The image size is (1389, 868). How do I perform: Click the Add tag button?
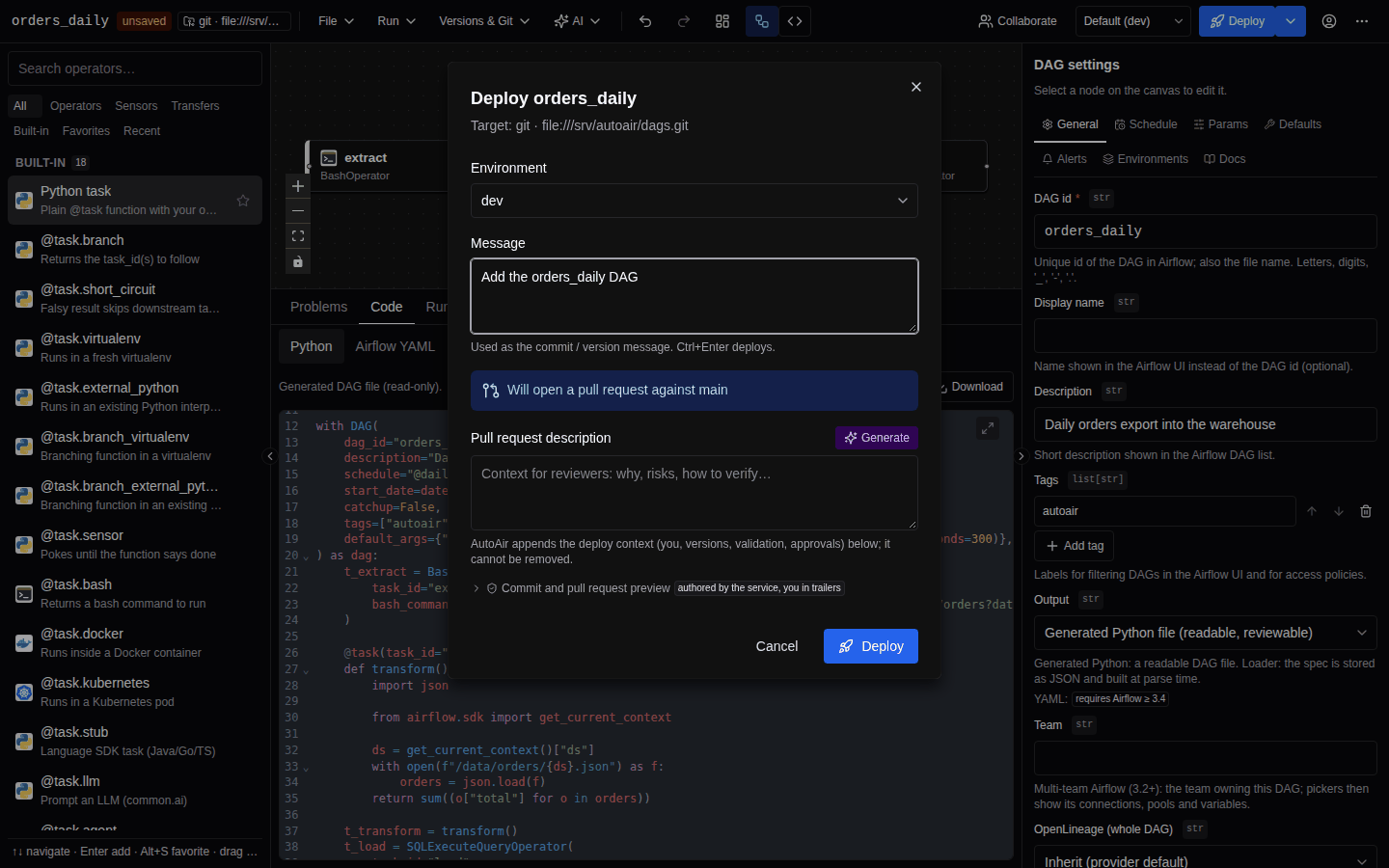pyautogui.click(x=1075, y=546)
